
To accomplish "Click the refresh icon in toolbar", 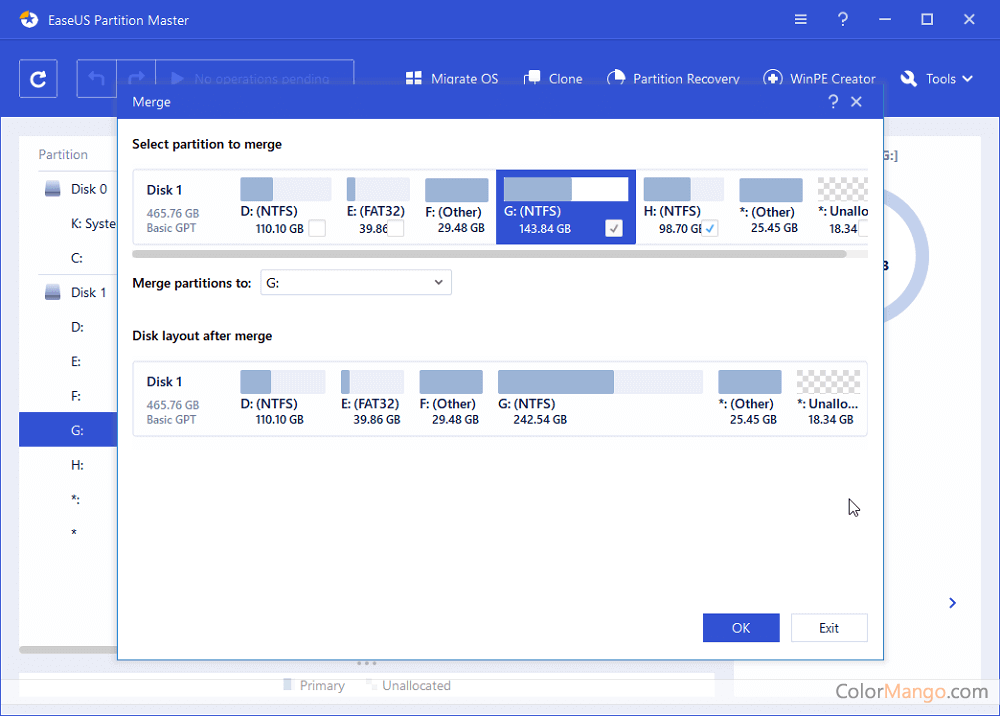I will tap(38, 79).
